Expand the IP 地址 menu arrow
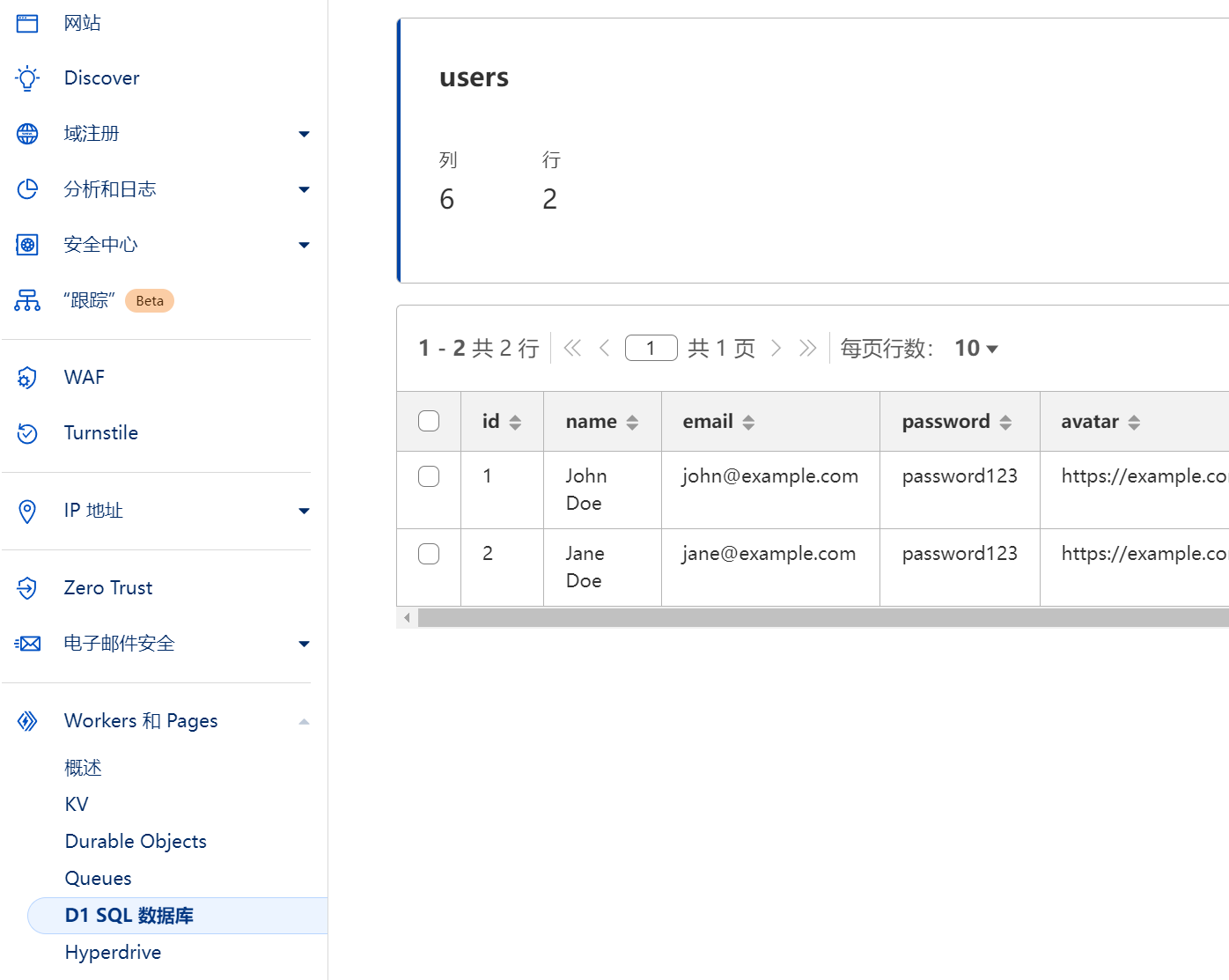 click(x=304, y=512)
